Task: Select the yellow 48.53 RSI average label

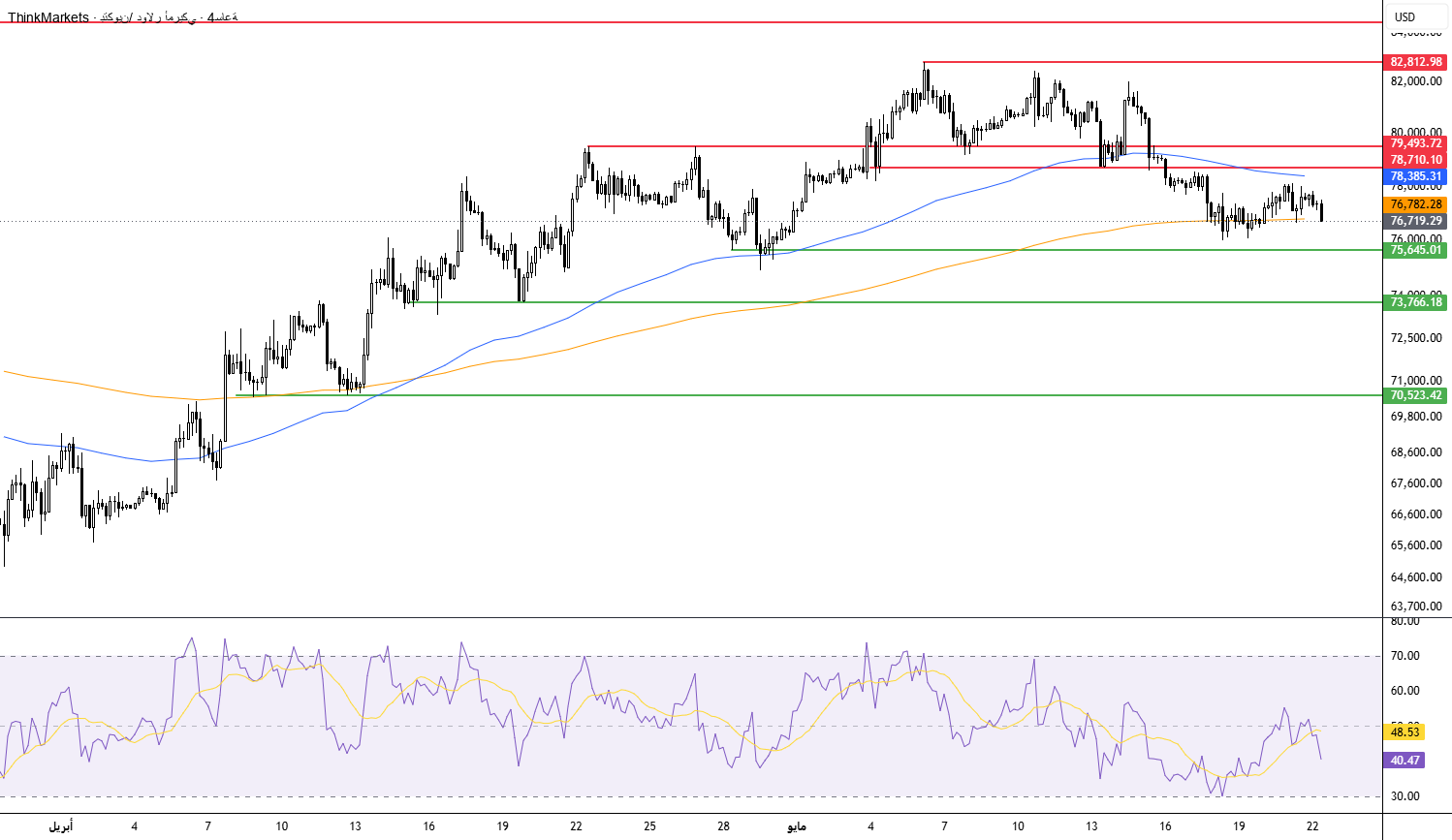Action: (x=1405, y=732)
